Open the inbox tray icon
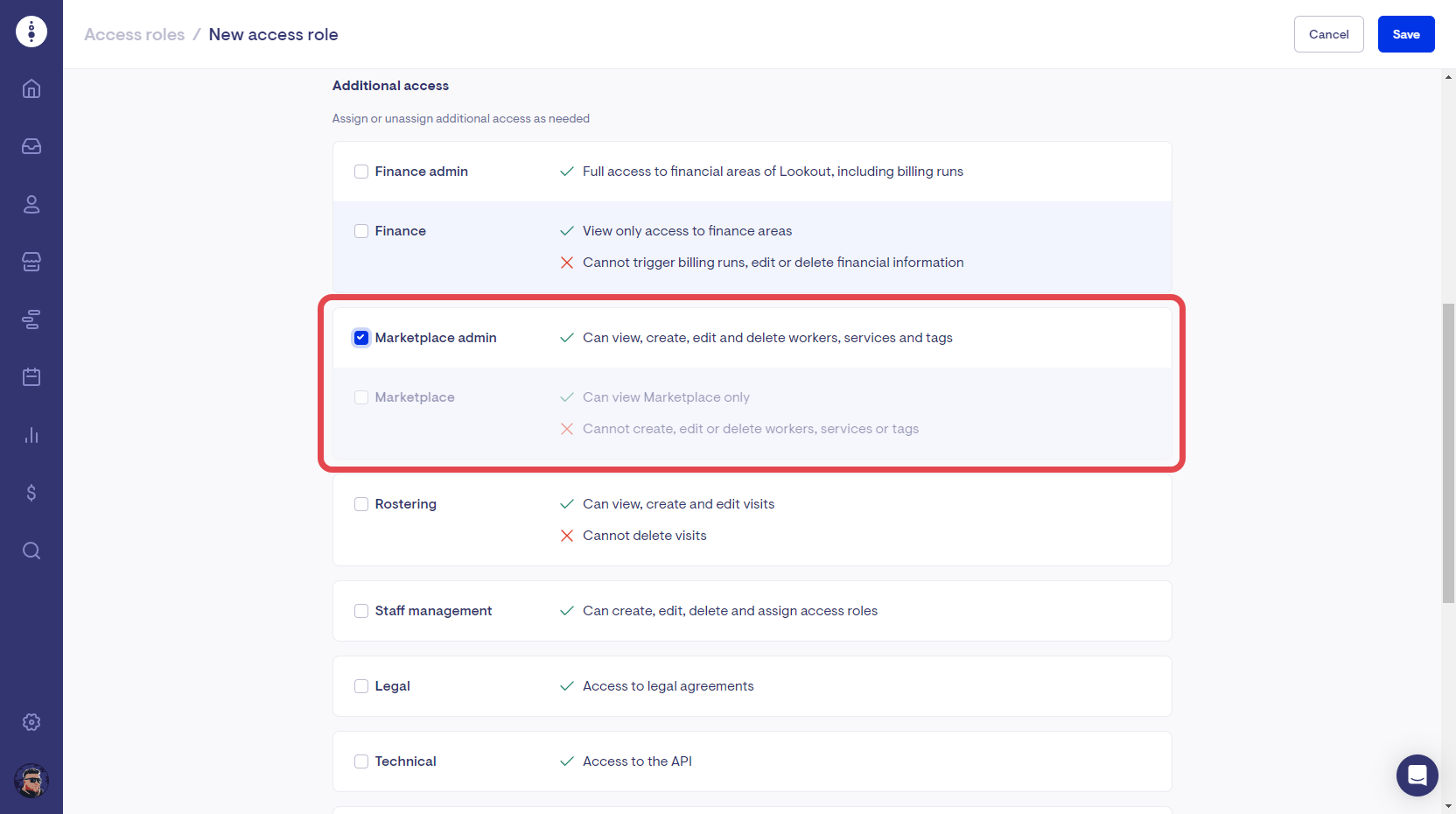The image size is (1456, 814). [x=31, y=146]
